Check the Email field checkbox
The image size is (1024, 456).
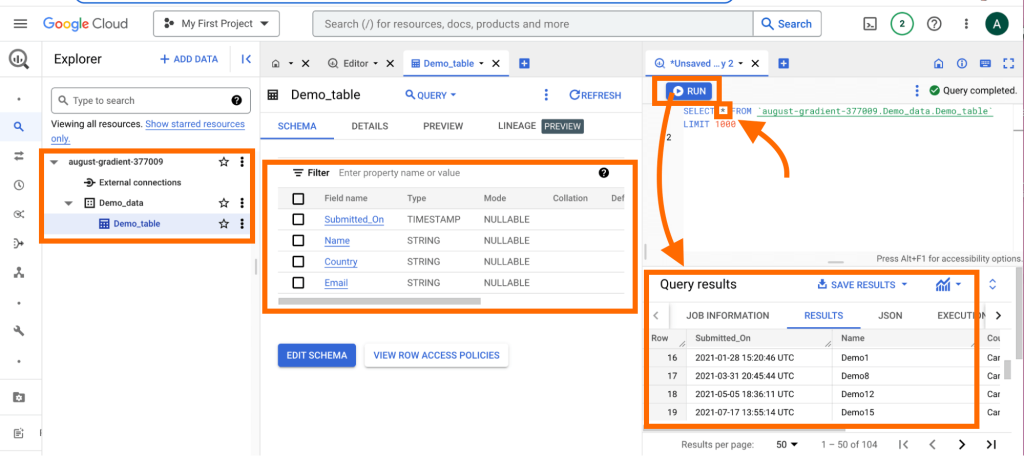coord(298,283)
